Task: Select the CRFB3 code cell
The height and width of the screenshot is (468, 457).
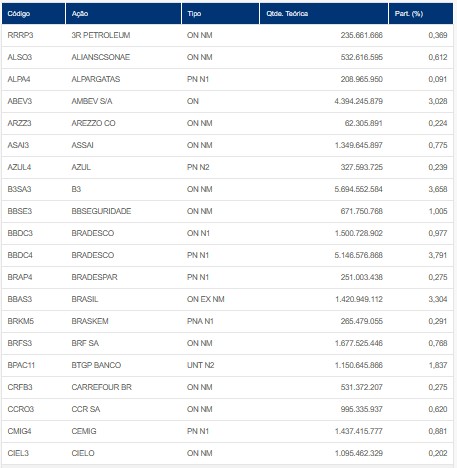Action: tap(20, 387)
